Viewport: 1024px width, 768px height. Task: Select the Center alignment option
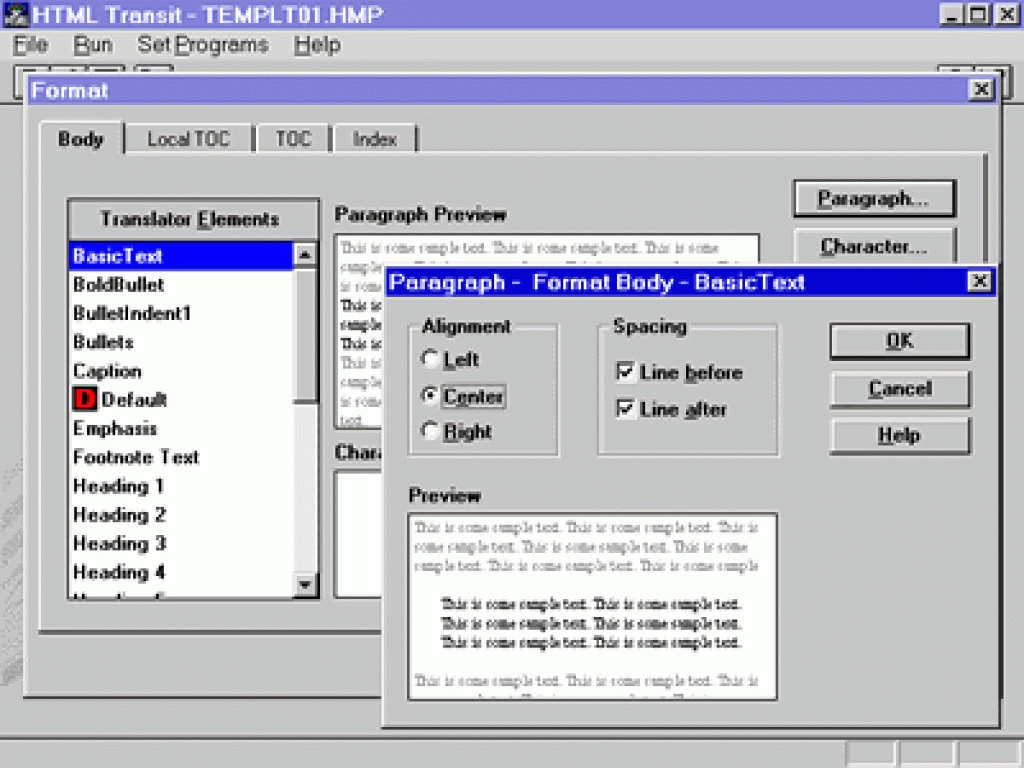coord(431,396)
